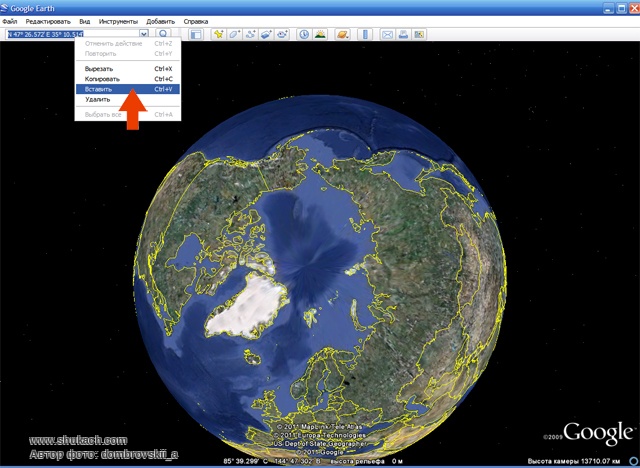Click the Google logo on the map

click(598, 433)
